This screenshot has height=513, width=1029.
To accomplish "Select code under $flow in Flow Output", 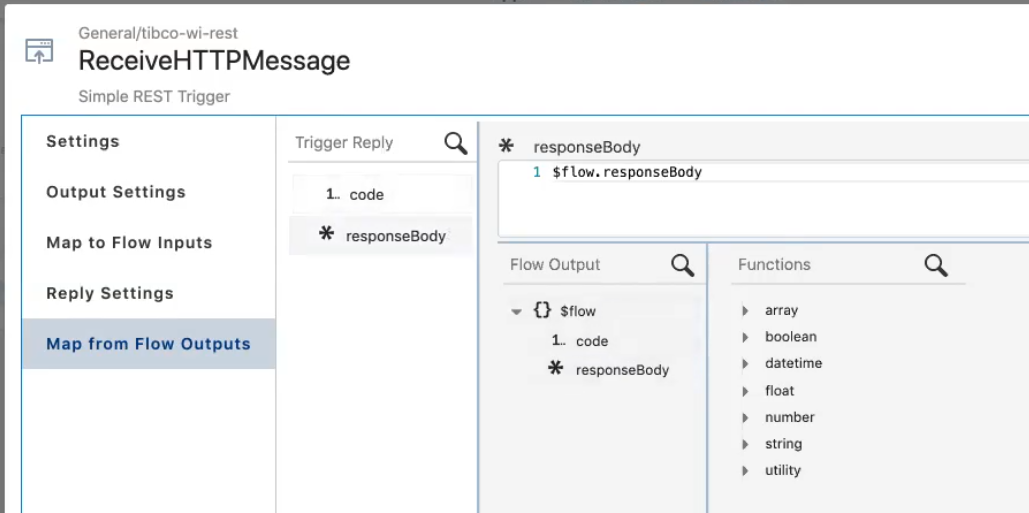I will tap(592, 341).
